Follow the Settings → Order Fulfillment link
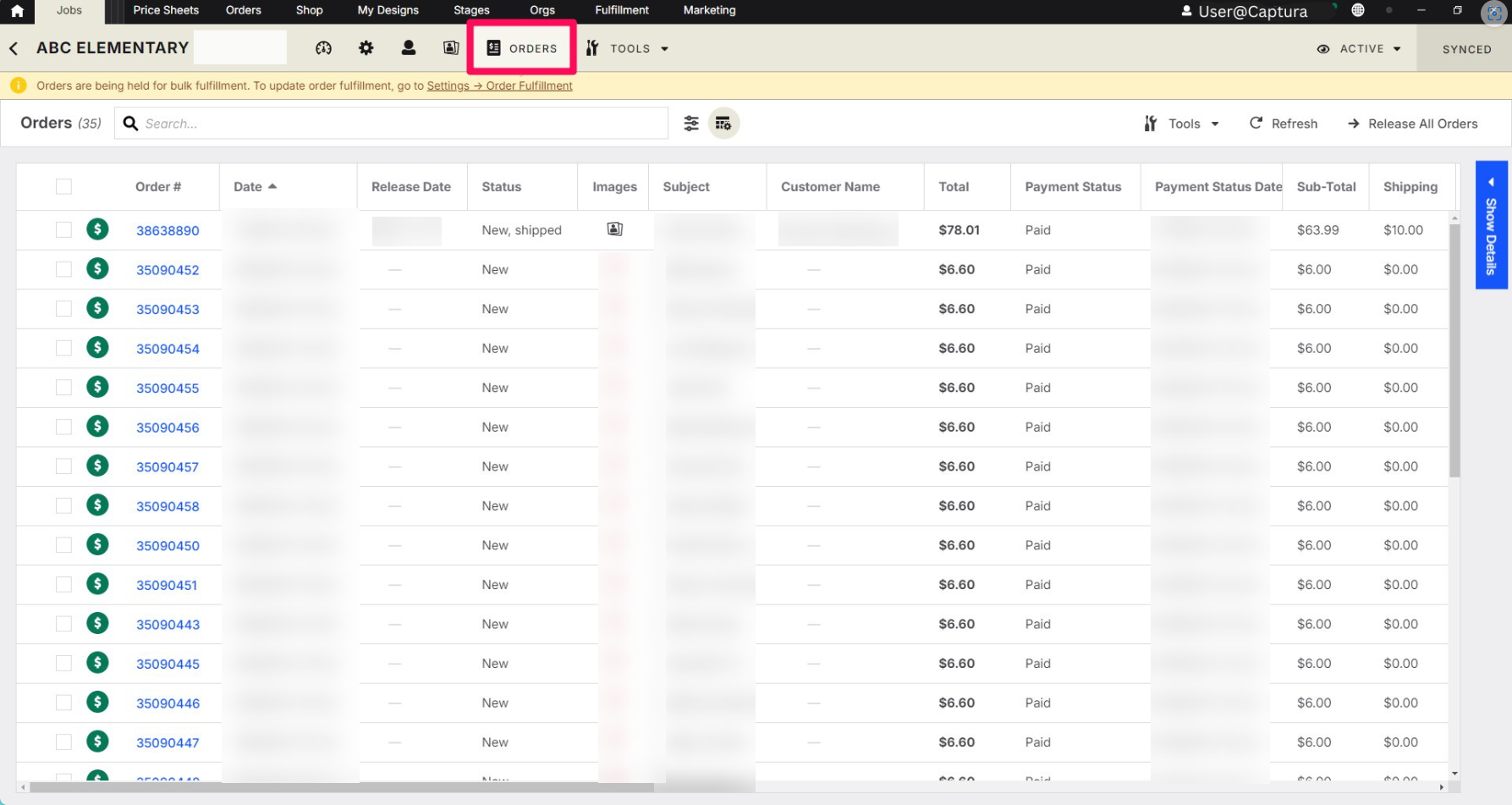Viewport: 1512px width, 805px height. (x=499, y=85)
